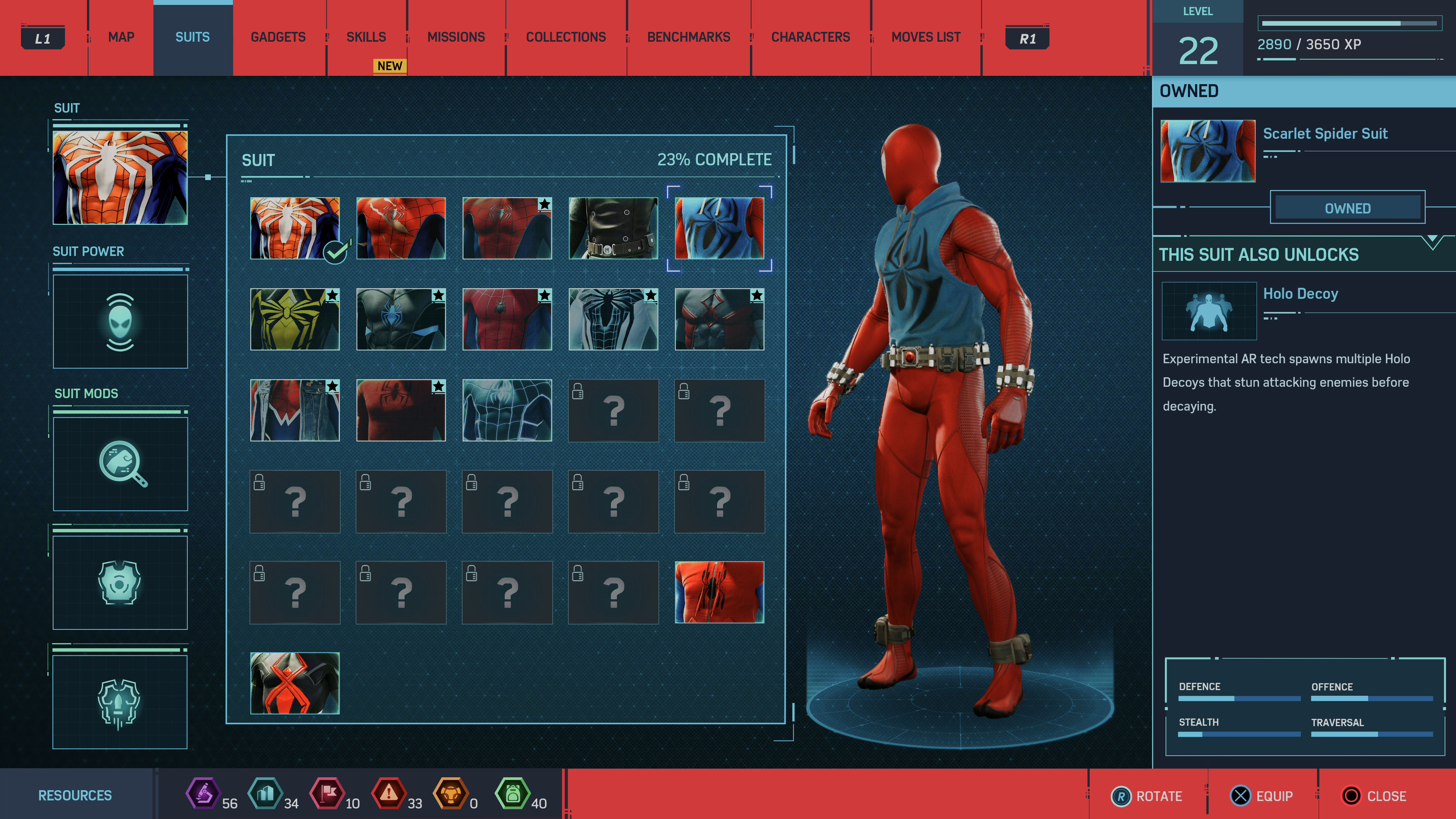Screen dimensions: 1456x819
Task: Click the teal buildings landmark token icon
Action: pyautogui.click(x=265, y=794)
